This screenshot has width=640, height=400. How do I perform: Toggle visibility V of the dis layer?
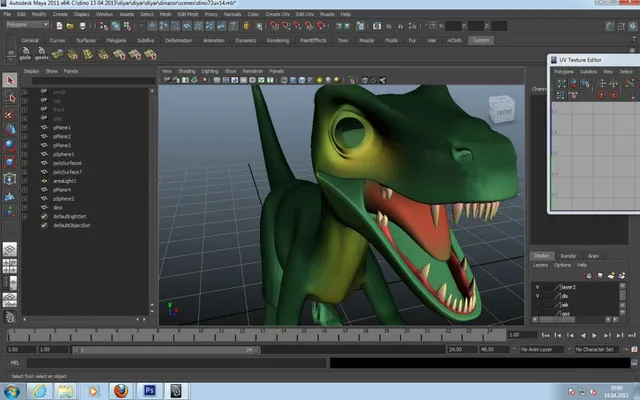coord(537,296)
